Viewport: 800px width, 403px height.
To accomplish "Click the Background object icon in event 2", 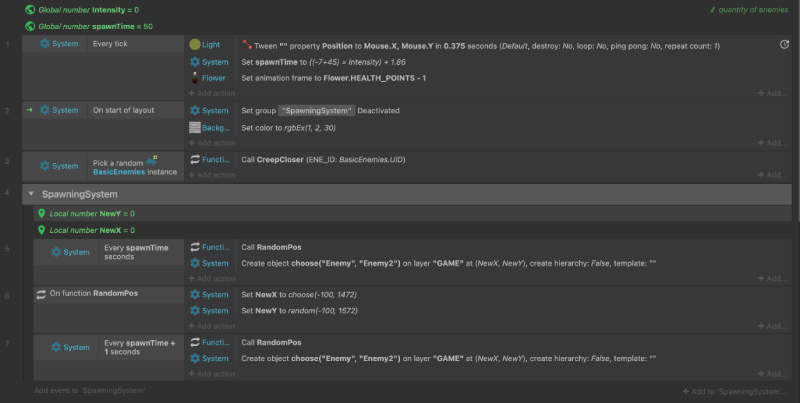I will [194, 127].
